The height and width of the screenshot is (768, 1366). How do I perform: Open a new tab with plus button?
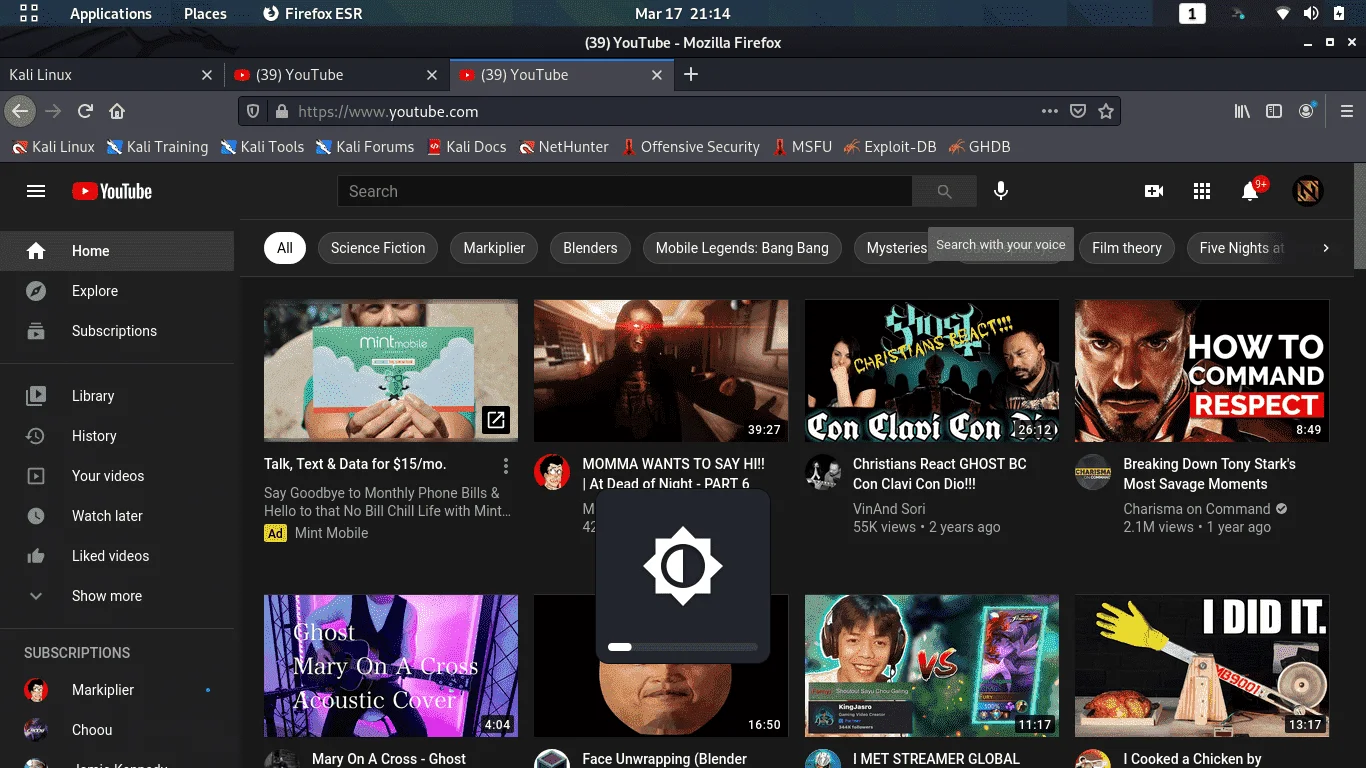(690, 74)
